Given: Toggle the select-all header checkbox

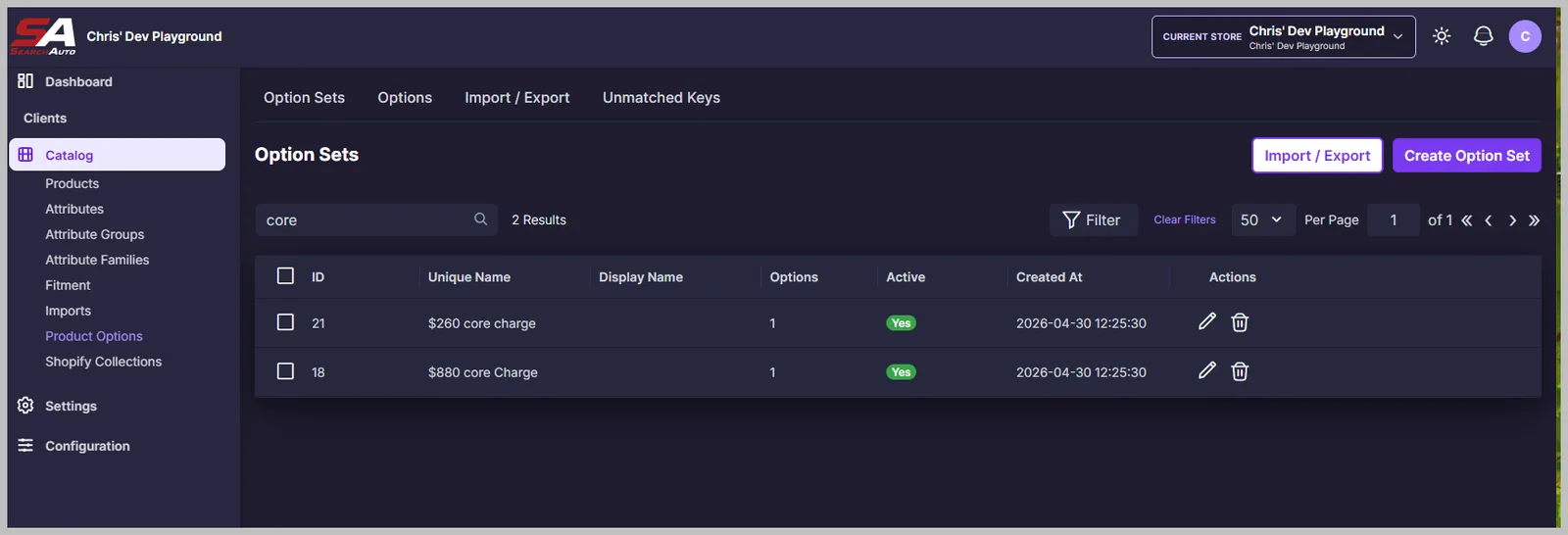Looking at the screenshot, I should pyautogui.click(x=285, y=276).
